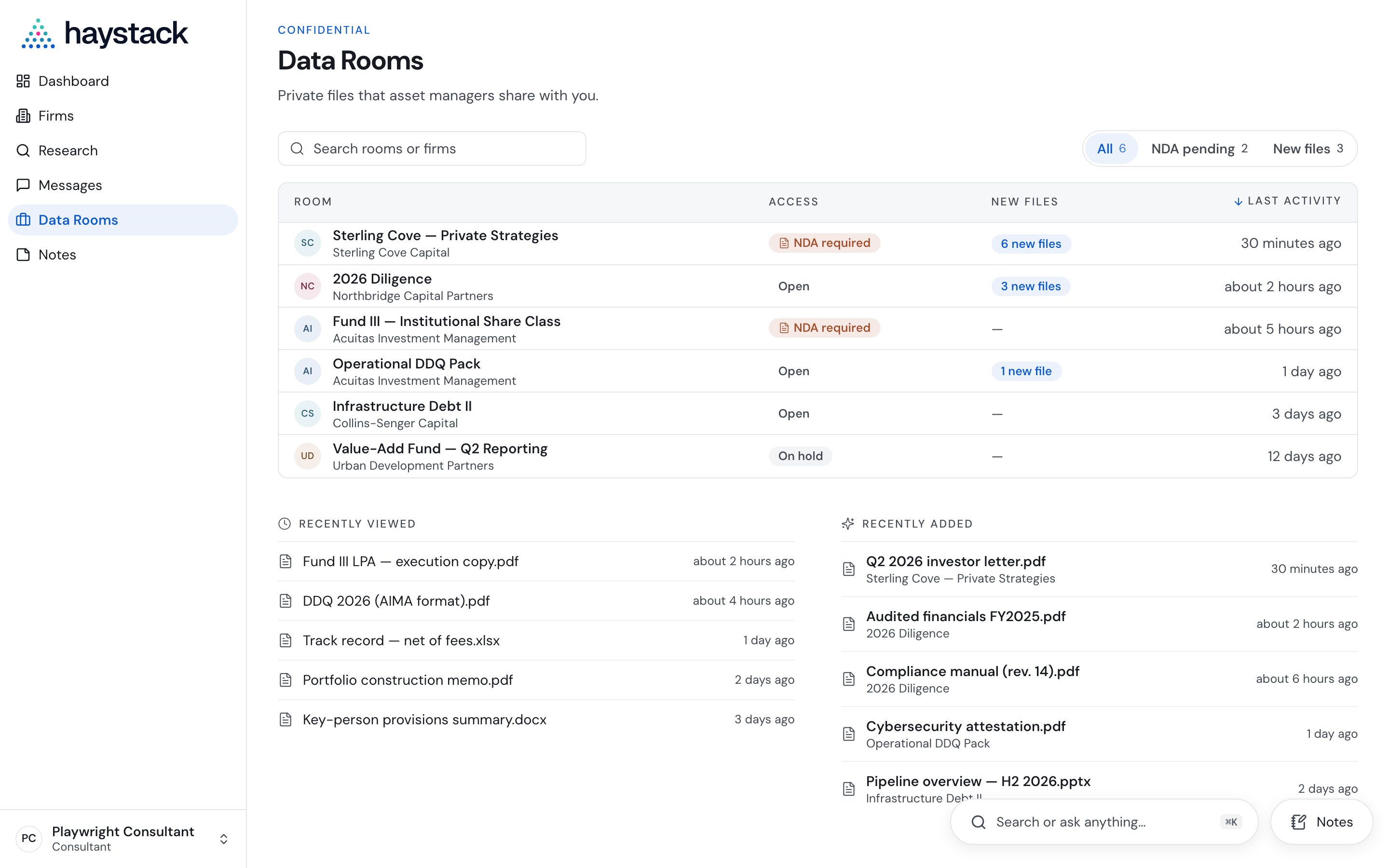Focus the Search rooms or firms field
Image resolution: width=1389 pixels, height=868 pixels.
[432, 149]
